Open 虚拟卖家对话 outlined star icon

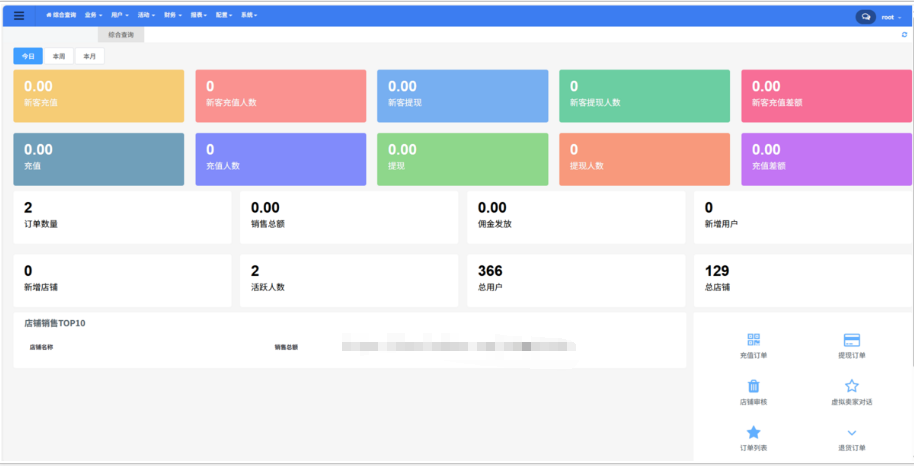coord(852,386)
